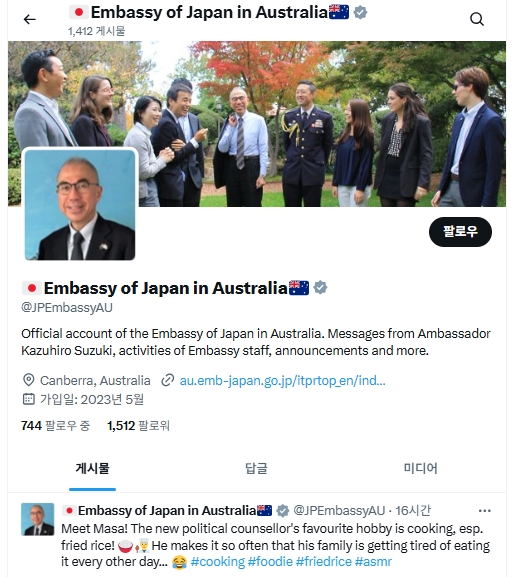Follow the Embassy with 팔로우 button
521x577 pixels.
(460, 232)
